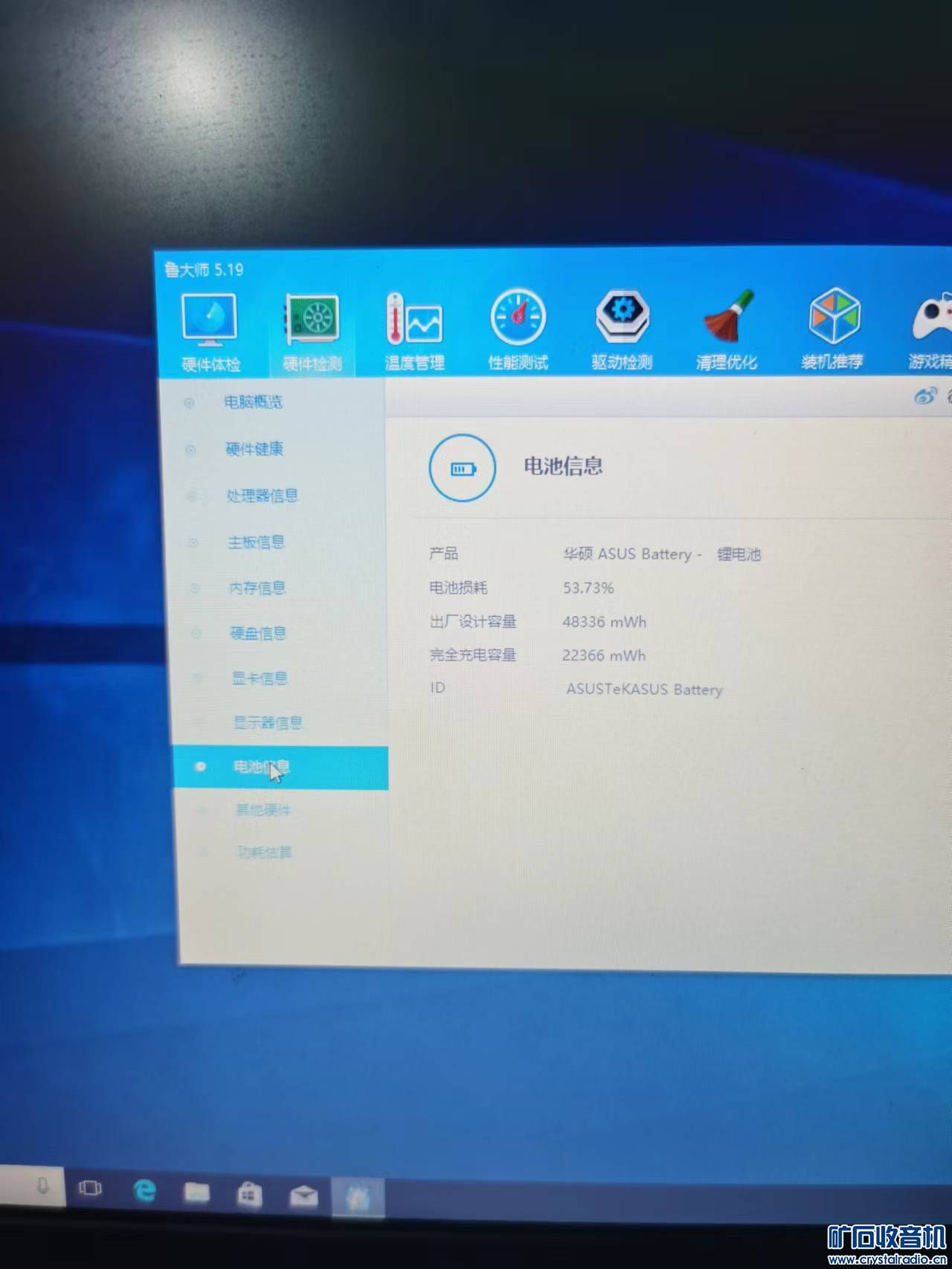Select the product value 华硕 ASUS Battery - 锂电池

(x=662, y=554)
